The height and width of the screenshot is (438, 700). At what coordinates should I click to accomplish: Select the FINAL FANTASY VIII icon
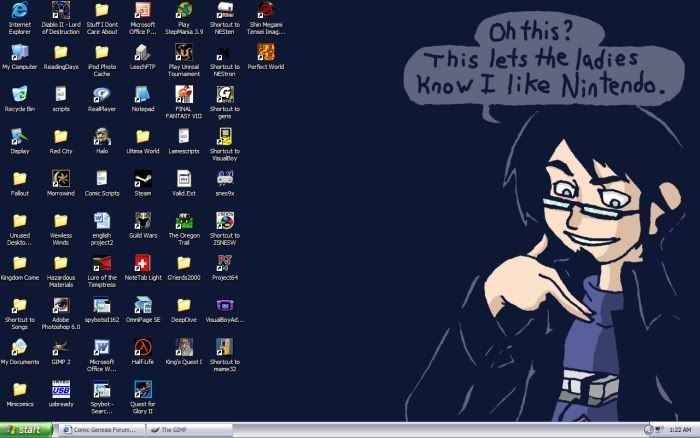coord(184,95)
